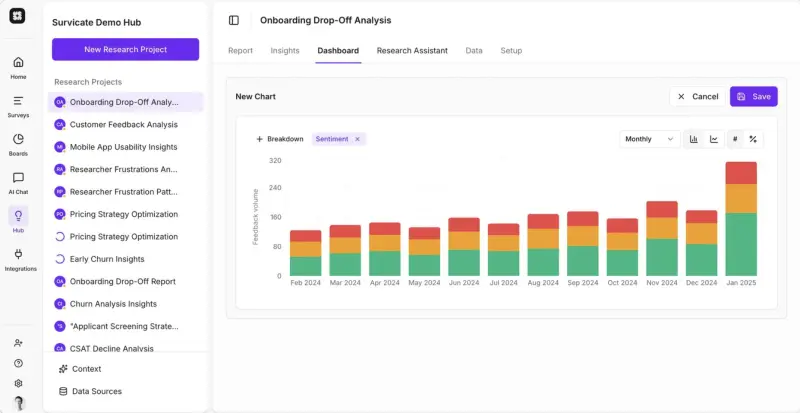The width and height of the screenshot is (800, 413).
Task: Open the Insights tab
Action: point(285,51)
